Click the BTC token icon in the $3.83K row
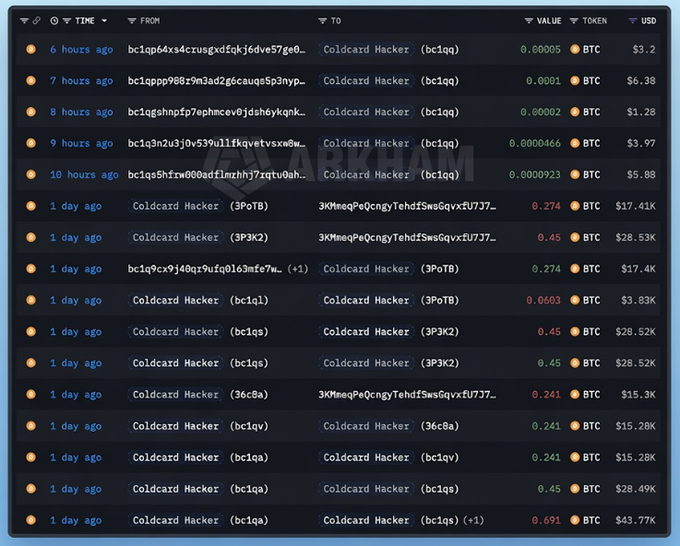Screen dimensions: 680x546 tap(575, 300)
